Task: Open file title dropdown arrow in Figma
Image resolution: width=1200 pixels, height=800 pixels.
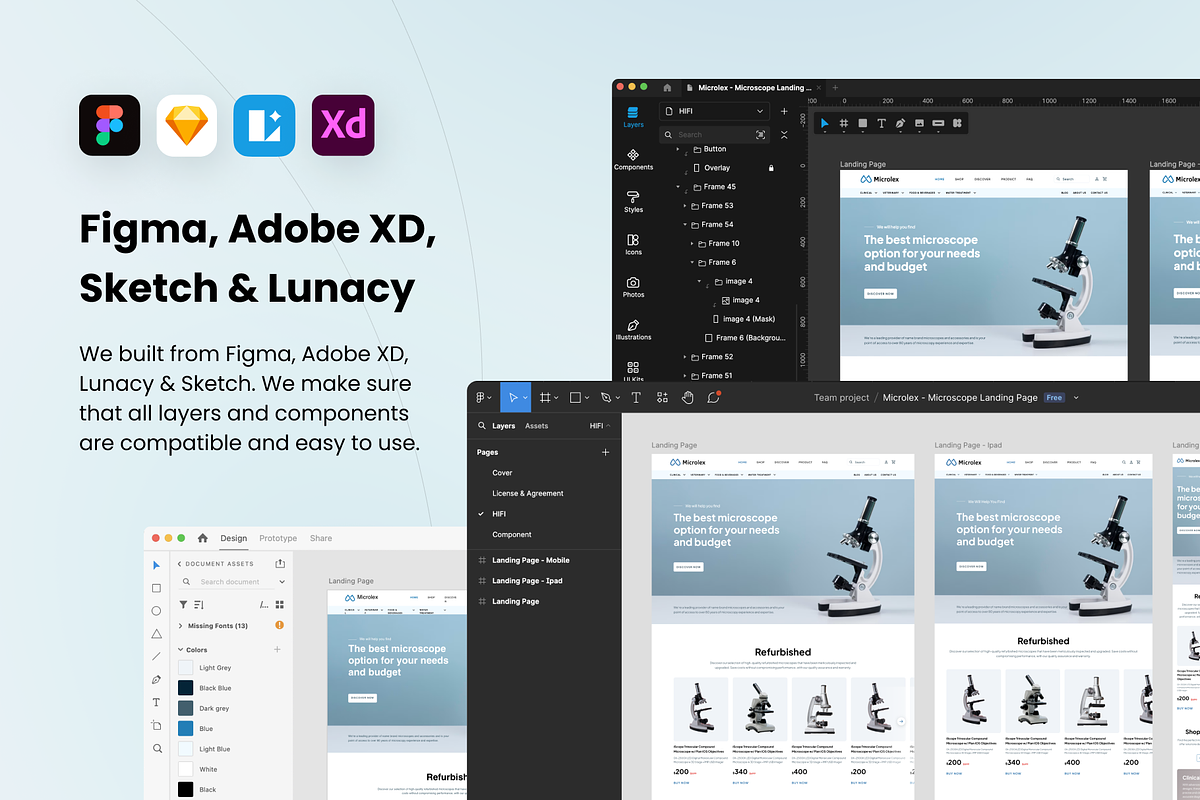Action: 1077,398
